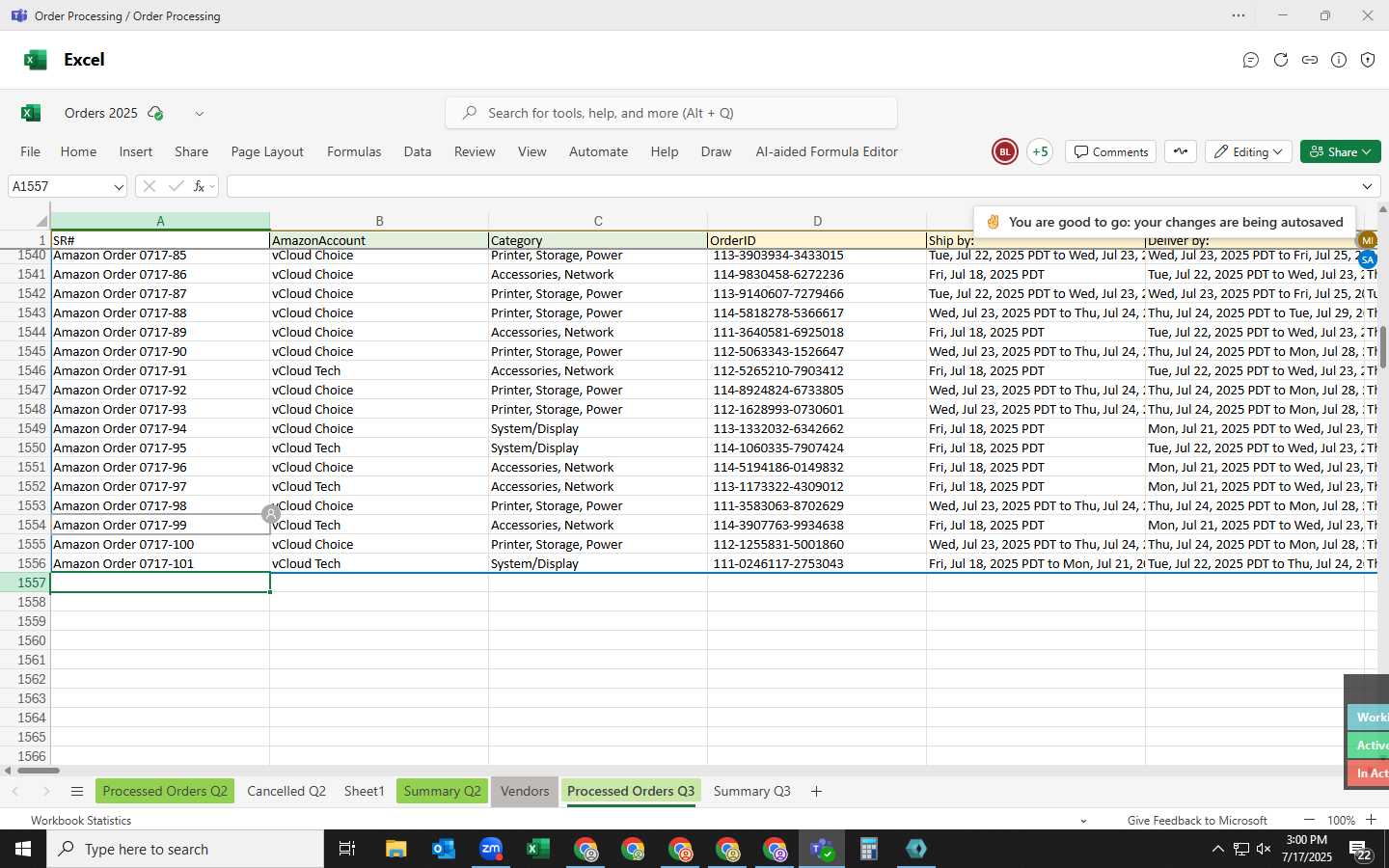Switch to Processed Orders Q2 sheet
Viewport: 1389px width, 868px height.
165,791
